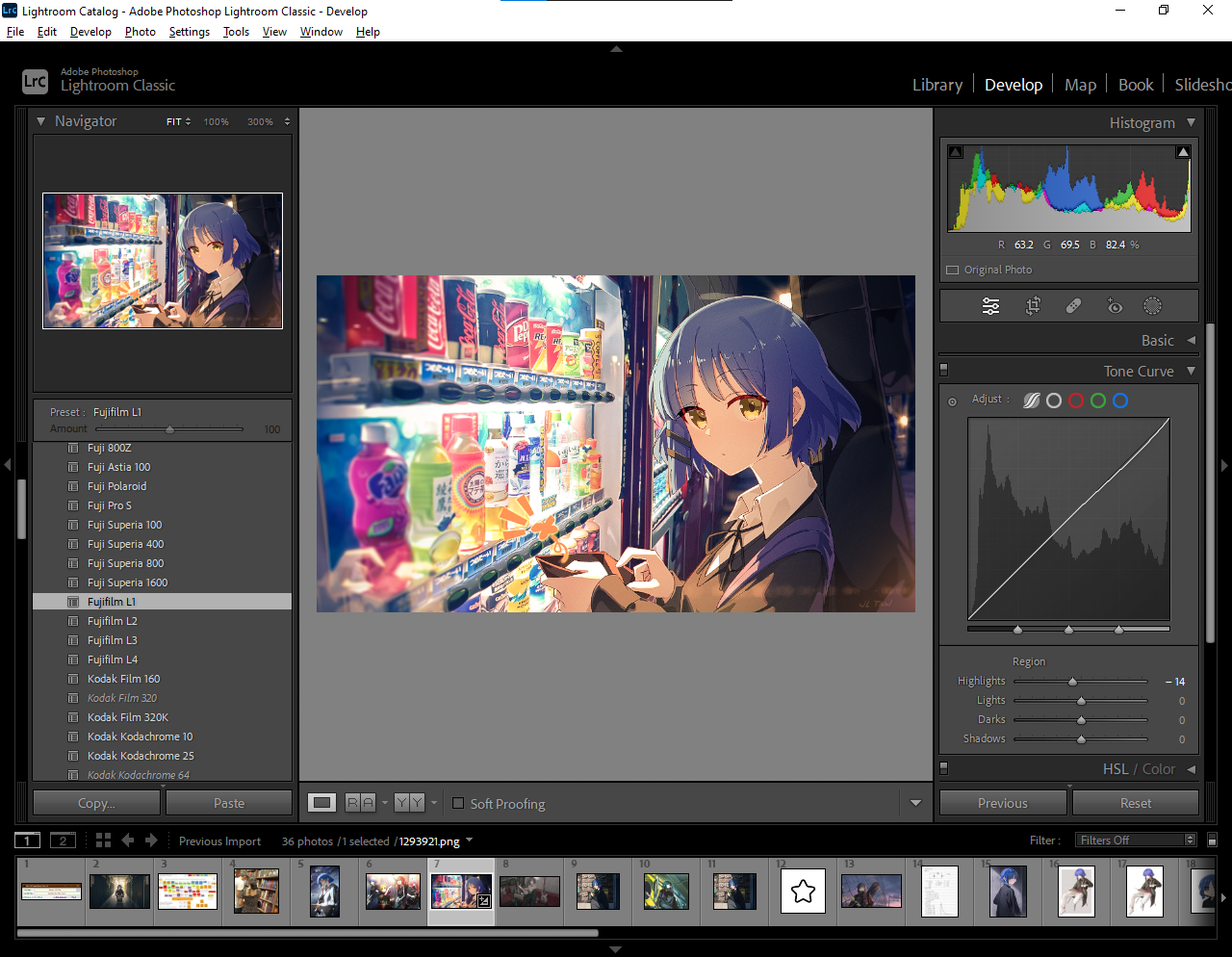This screenshot has width=1232, height=957.
Task: Set navigator zoom to FIT
Action: click(174, 122)
